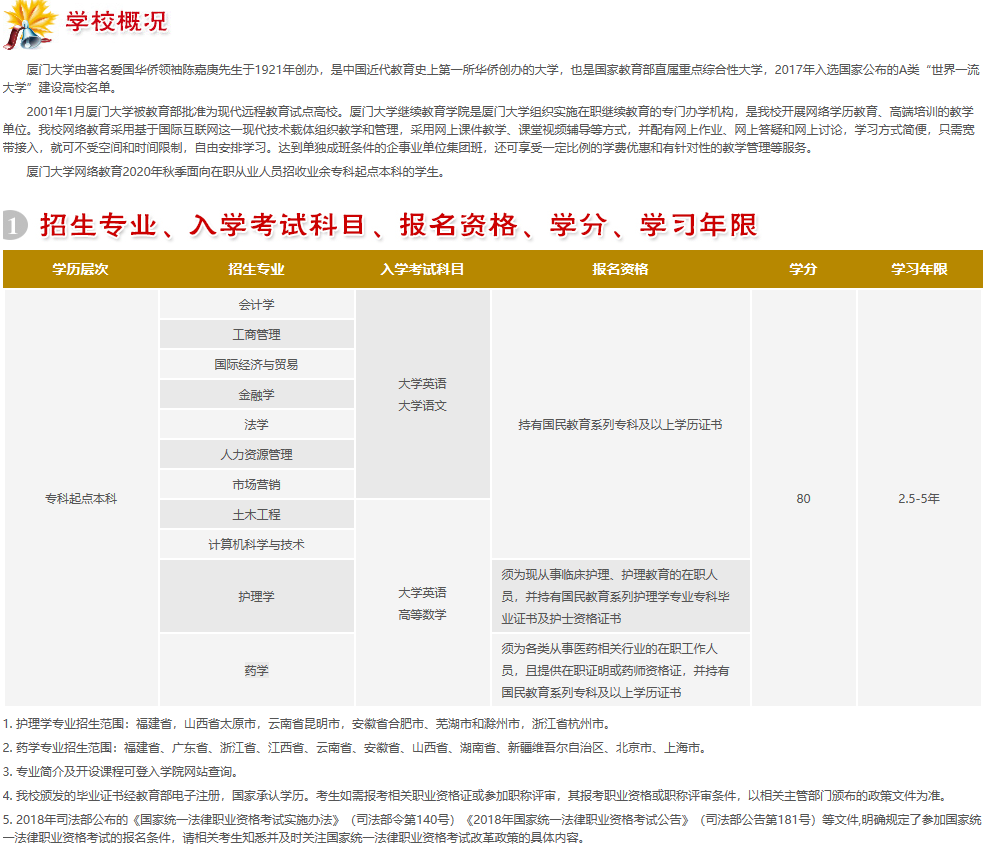Click the 学习年限 column header

(919, 269)
